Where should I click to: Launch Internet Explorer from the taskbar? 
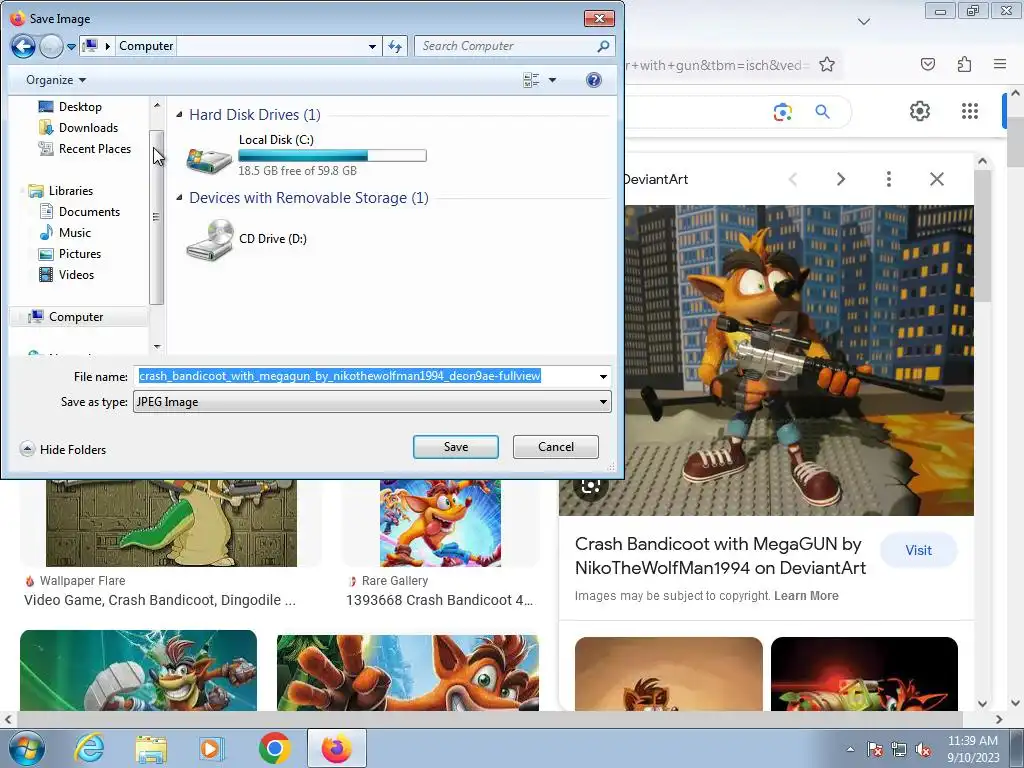coord(89,748)
